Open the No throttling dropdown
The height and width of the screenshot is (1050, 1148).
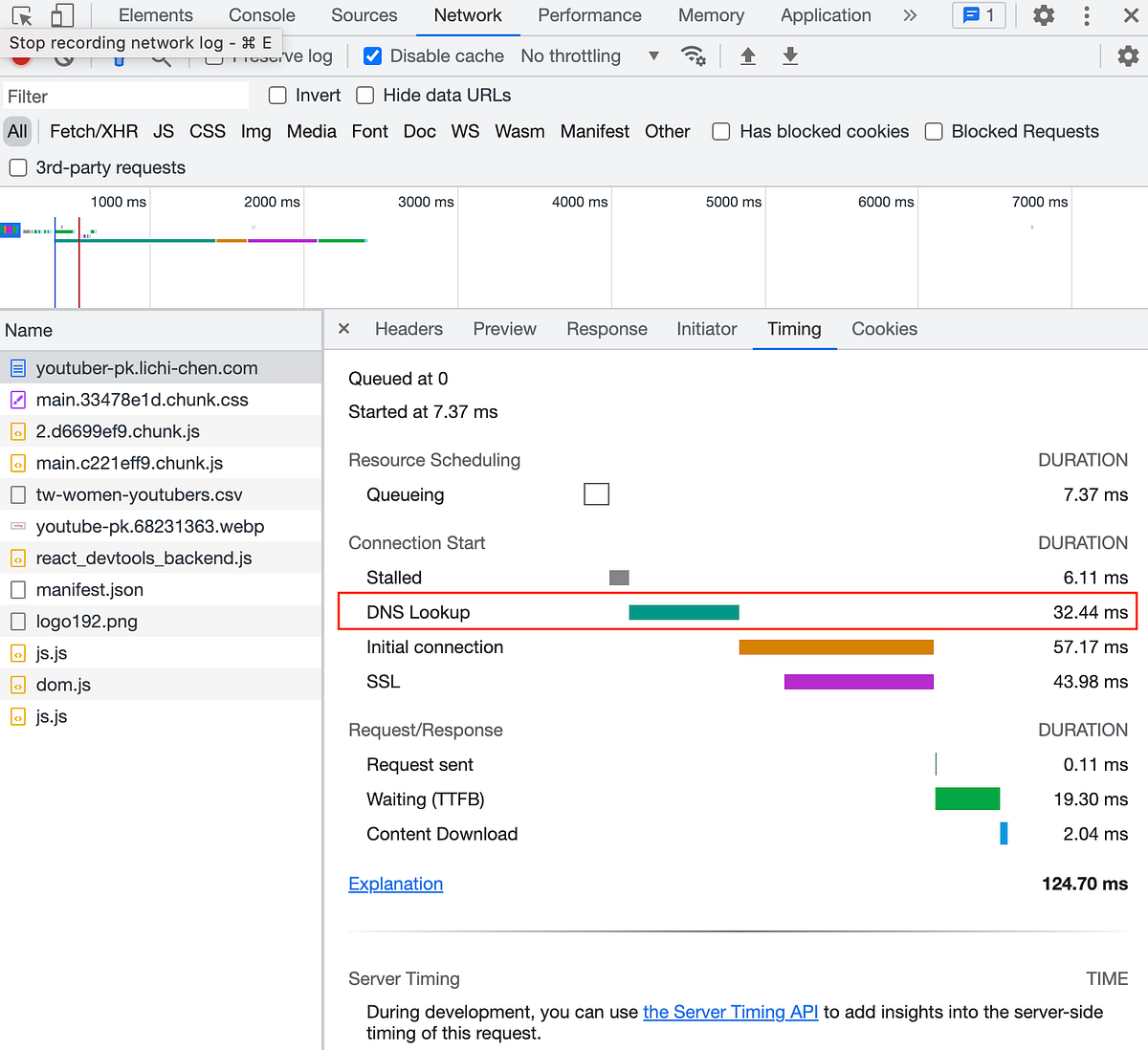coord(589,56)
